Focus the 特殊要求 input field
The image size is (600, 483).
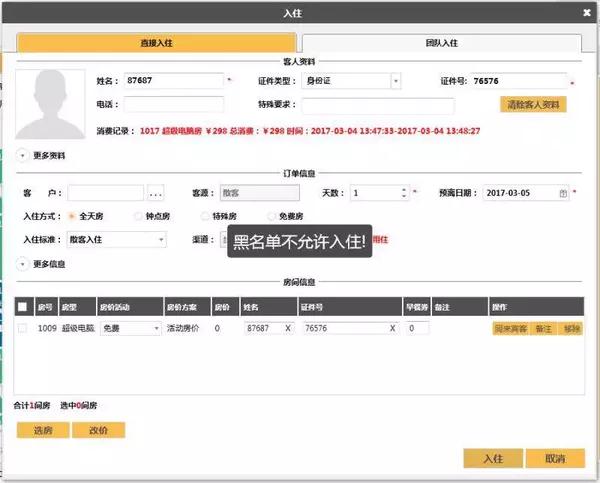[x=378, y=106]
